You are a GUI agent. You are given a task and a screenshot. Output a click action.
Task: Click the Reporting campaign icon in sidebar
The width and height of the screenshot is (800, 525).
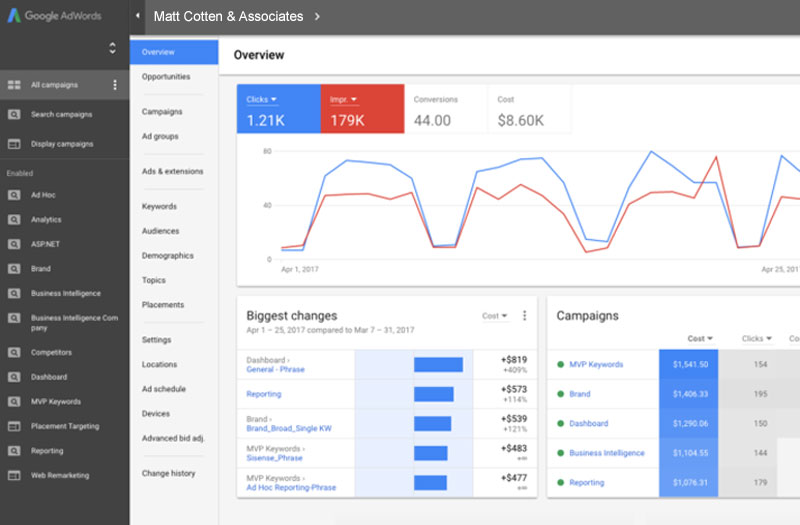coord(14,451)
